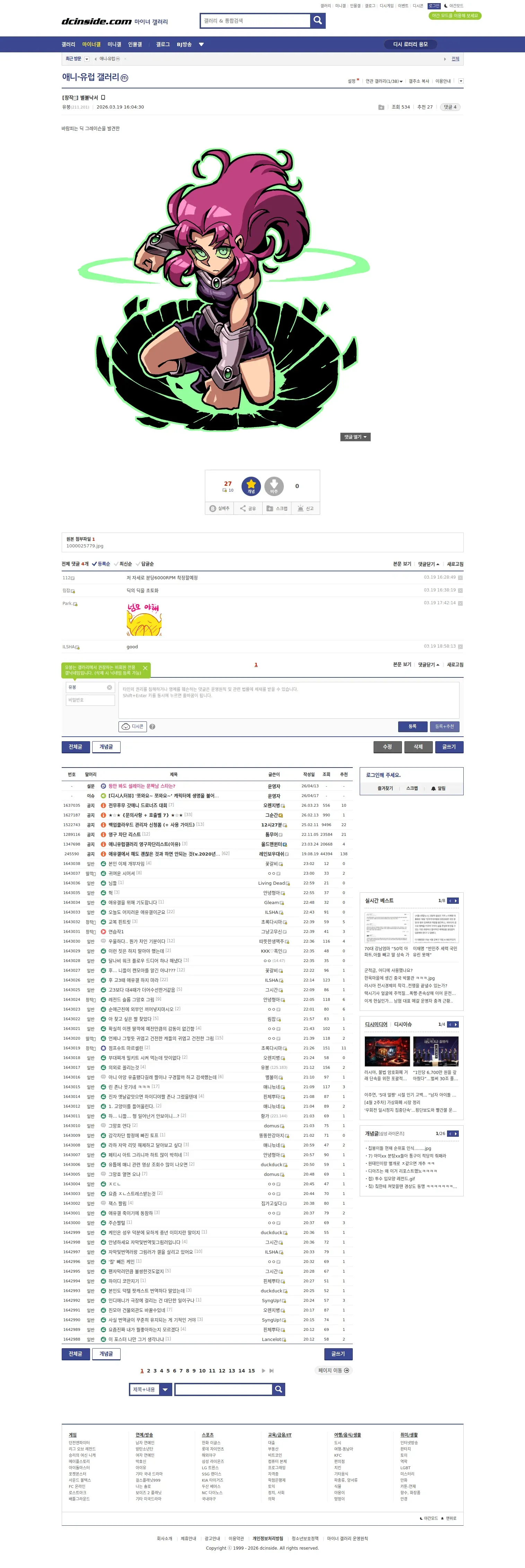This screenshot has width=525, height=1568.
Task: Click the 수정 edit button
Action: pos(387,747)
